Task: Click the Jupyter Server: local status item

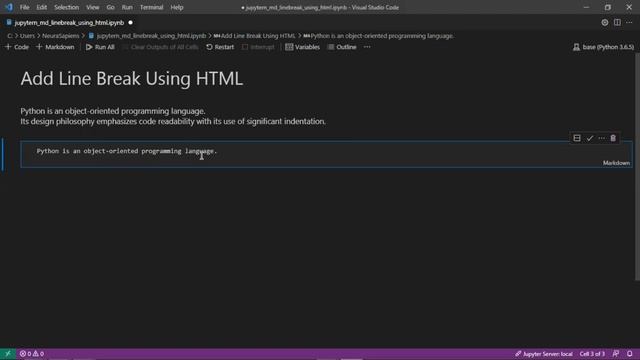Action: pos(544,354)
